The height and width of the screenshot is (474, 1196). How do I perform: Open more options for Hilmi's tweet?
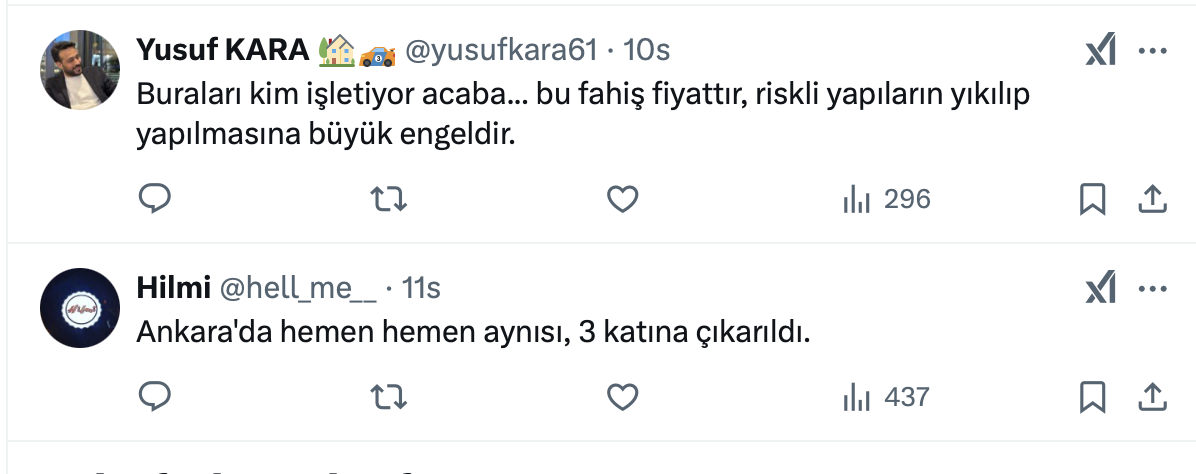click(1153, 289)
